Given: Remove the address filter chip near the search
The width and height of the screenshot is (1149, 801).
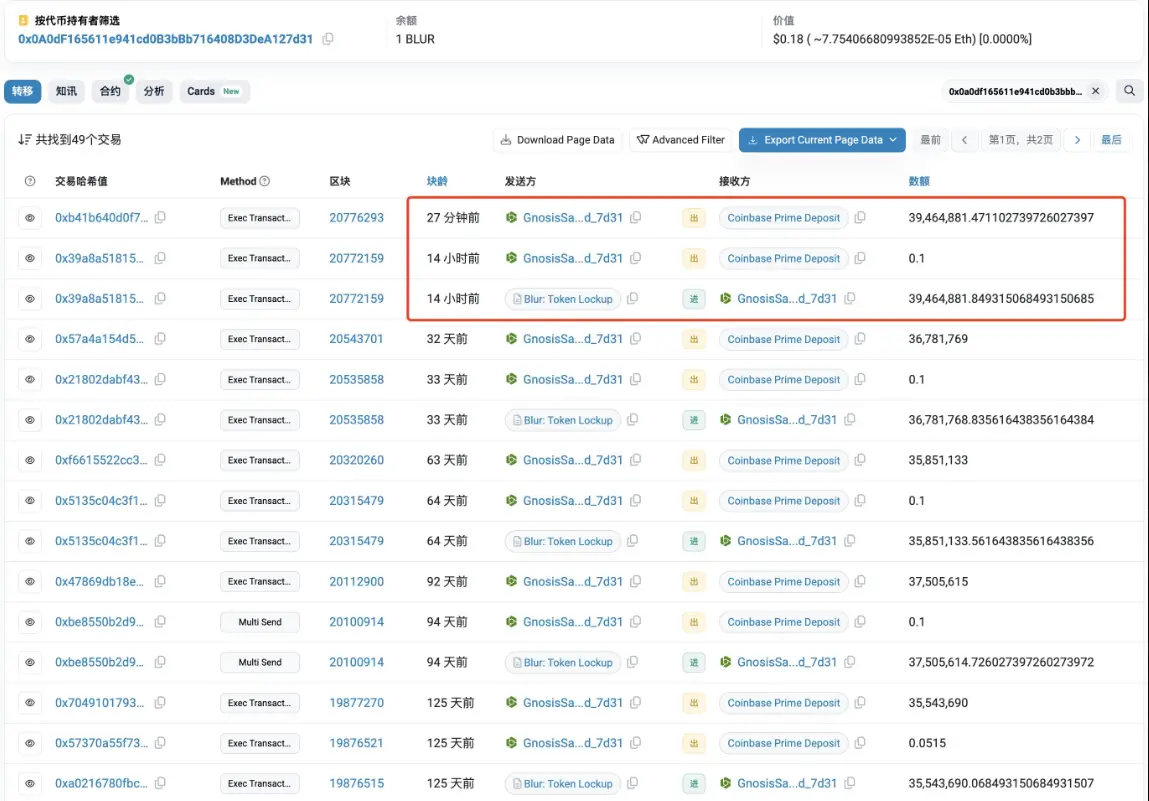Looking at the screenshot, I should (1095, 90).
